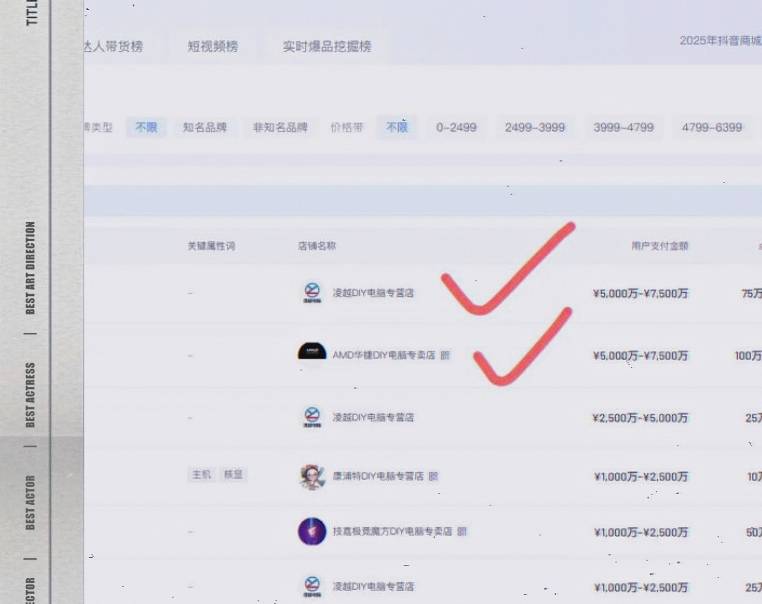
Task: Click ¥1,000万-¥2,500万 in the last 凌越 row
Action: [641, 587]
